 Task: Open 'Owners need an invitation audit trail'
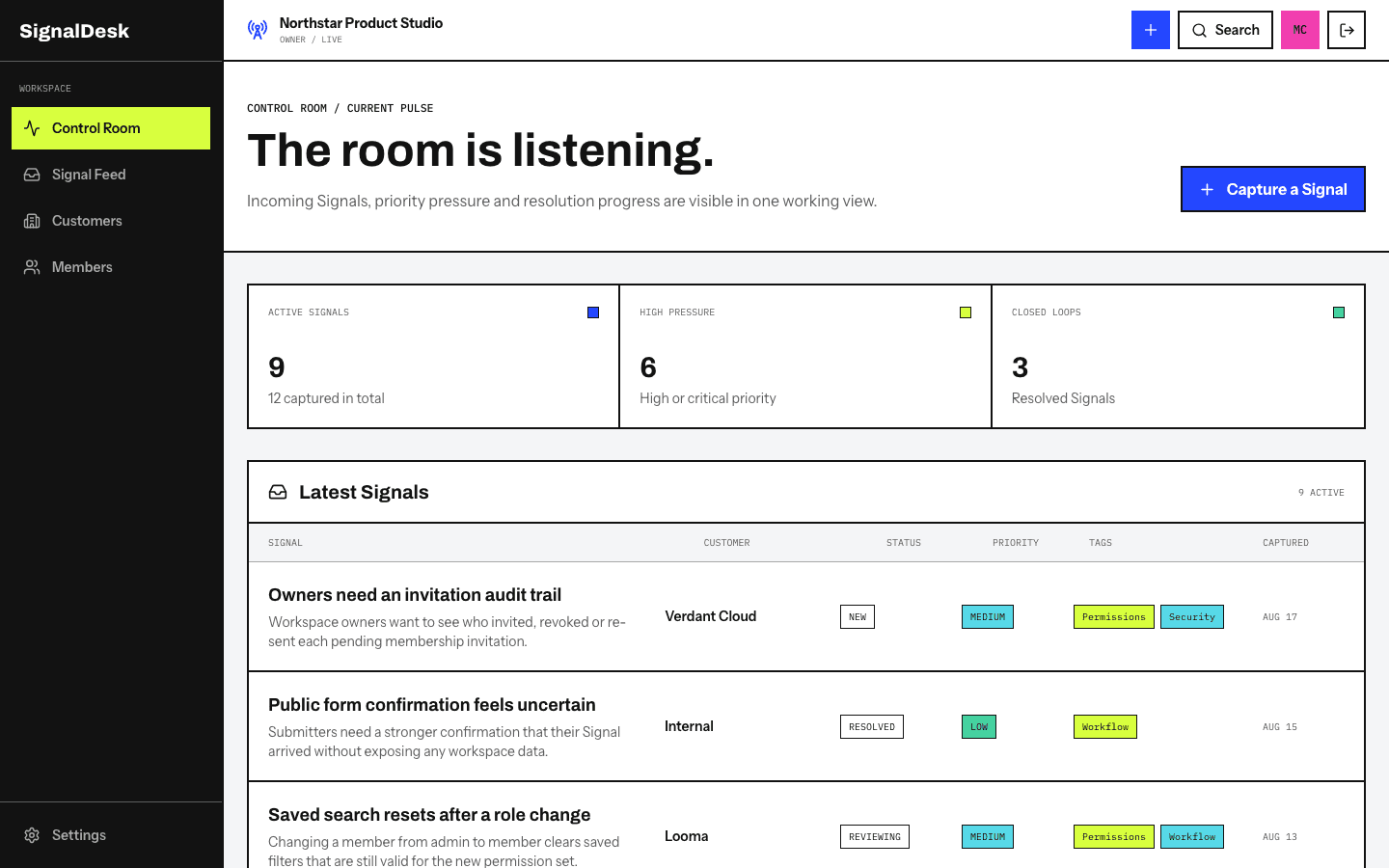tap(415, 595)
